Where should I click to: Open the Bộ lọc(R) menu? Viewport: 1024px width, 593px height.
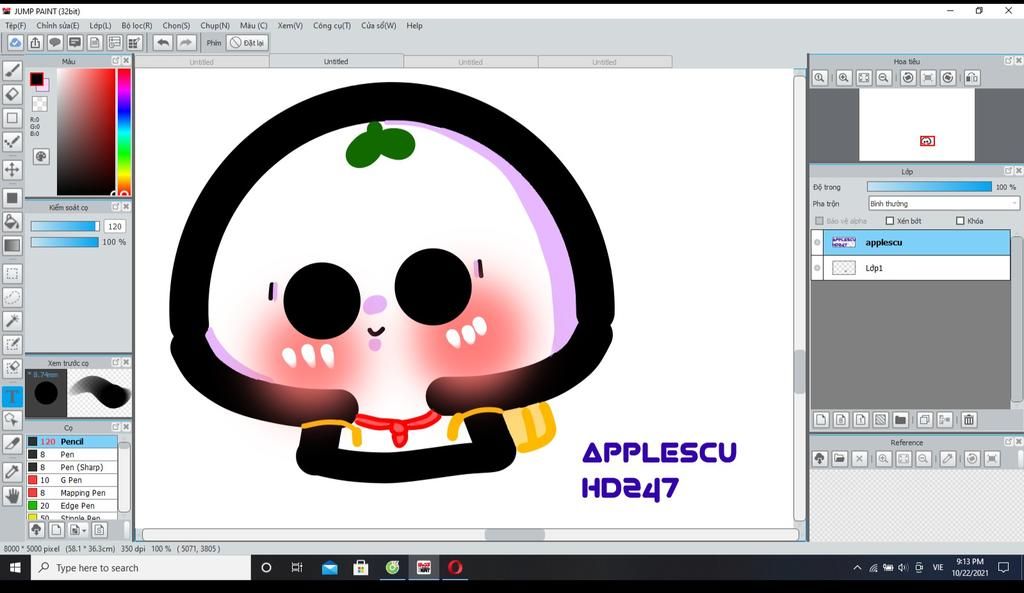tap(136, 25)
